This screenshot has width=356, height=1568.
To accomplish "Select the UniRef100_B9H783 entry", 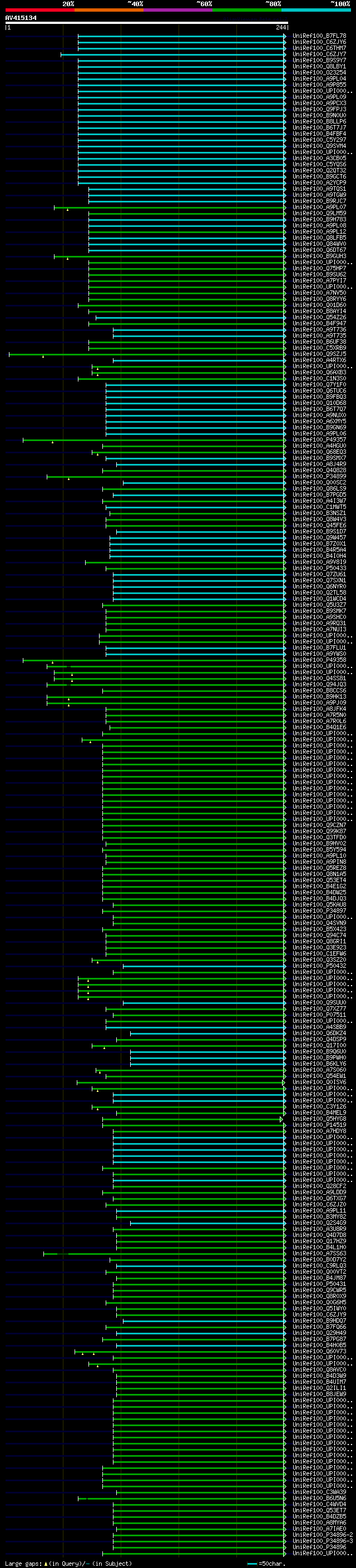I will pos(319,219).
